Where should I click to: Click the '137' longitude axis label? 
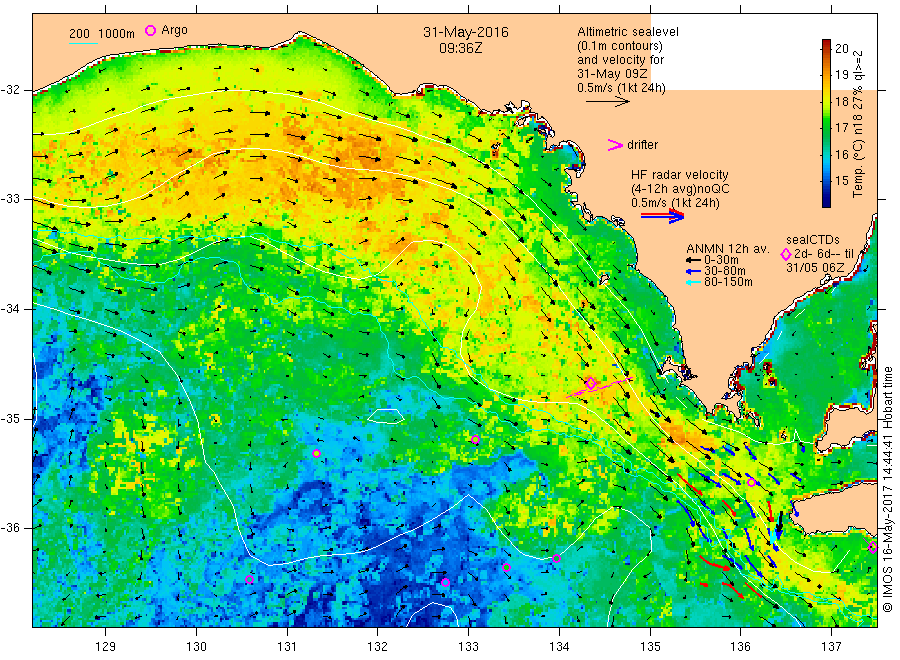[x=831, y=646]
